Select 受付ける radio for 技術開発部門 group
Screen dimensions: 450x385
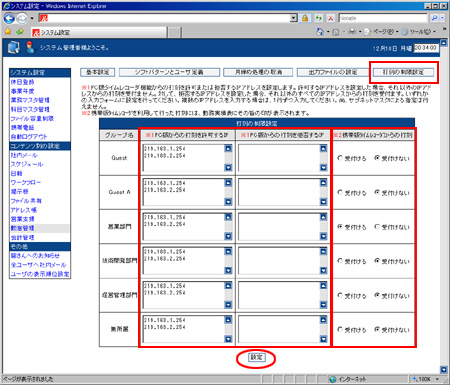(x=340, y=261)
